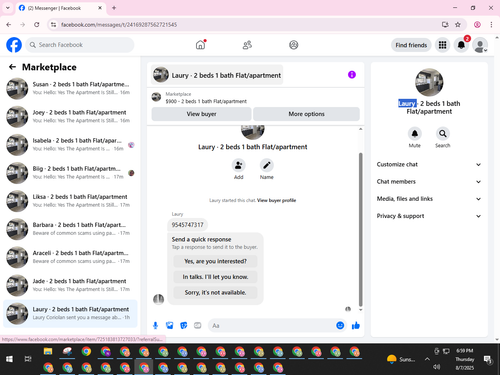Choose a GIF from the composer icon
The image size is (500, 375).
(198, 325)
